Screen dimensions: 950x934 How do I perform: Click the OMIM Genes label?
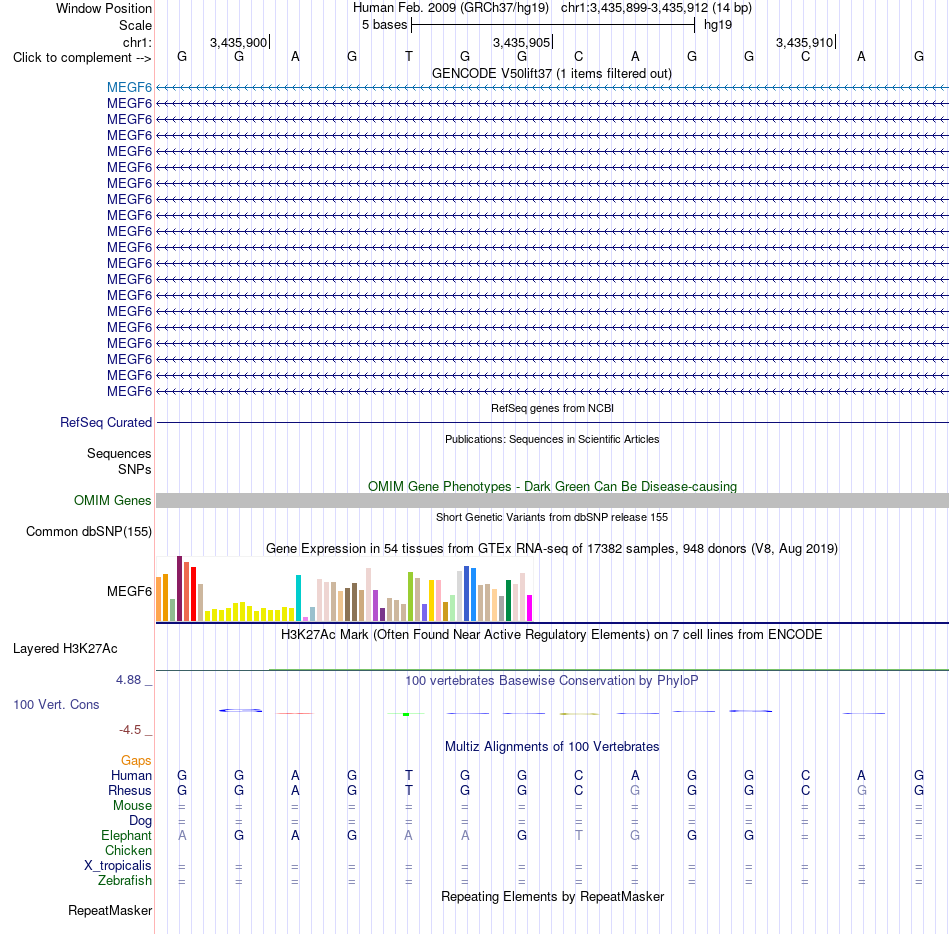[112, 500]
